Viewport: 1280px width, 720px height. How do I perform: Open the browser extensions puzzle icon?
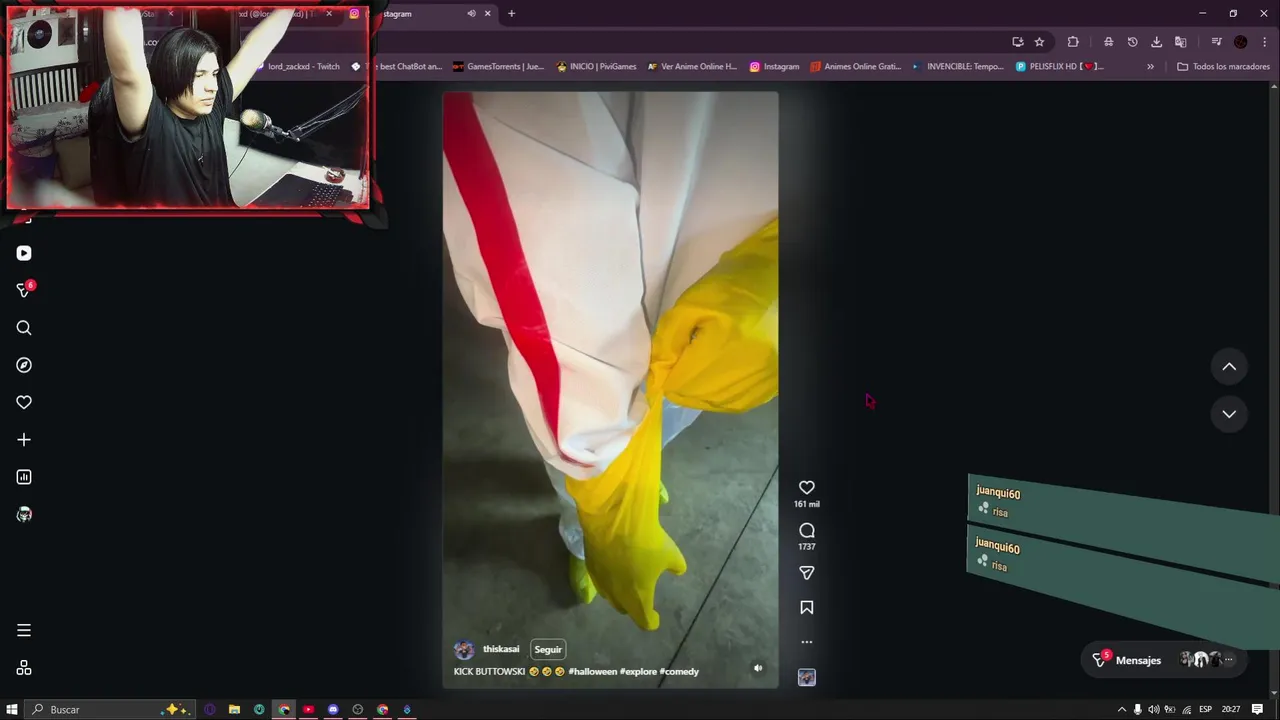1073,42
